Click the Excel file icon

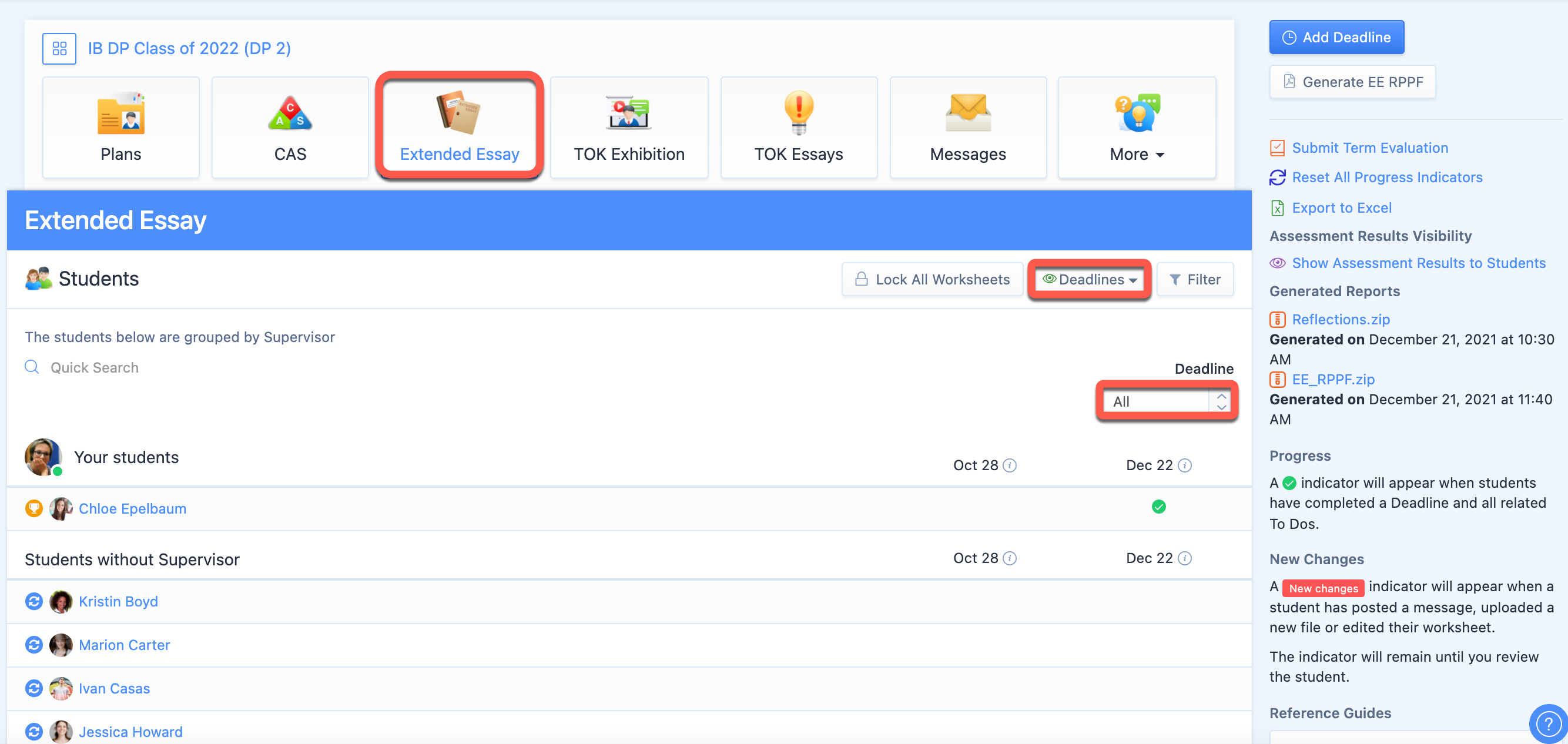(x=1277, y=207)
